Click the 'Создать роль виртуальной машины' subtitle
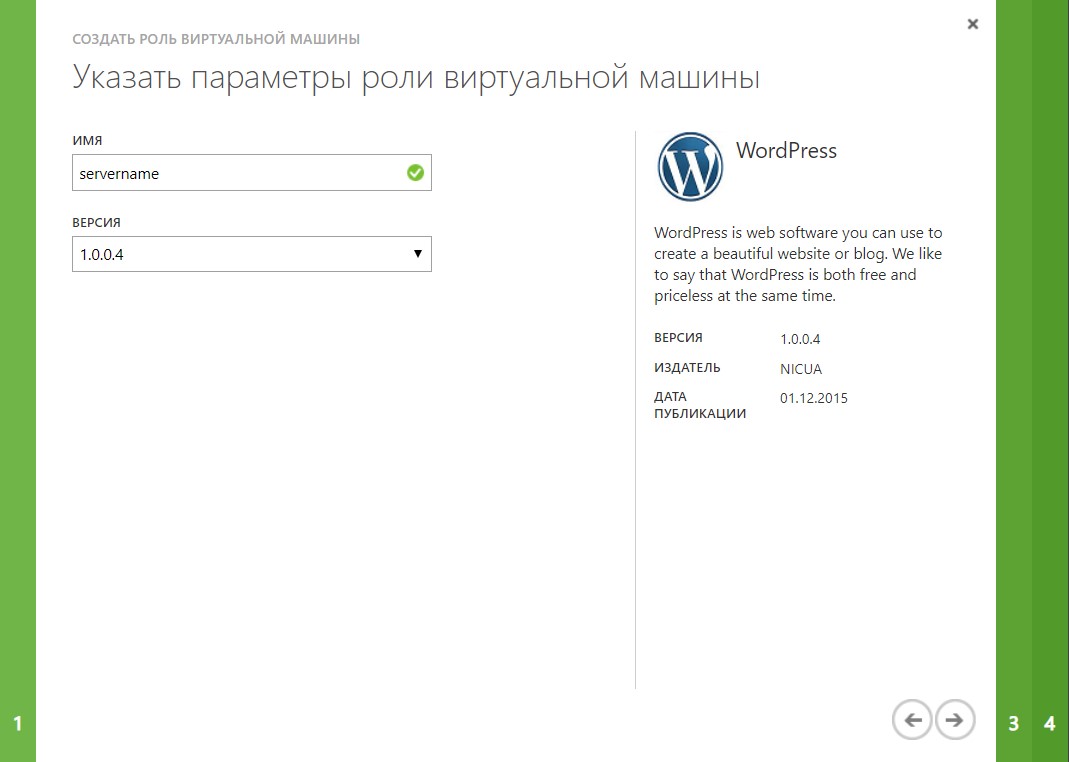This screenshot has height=762, width=1069. [216, 39]
